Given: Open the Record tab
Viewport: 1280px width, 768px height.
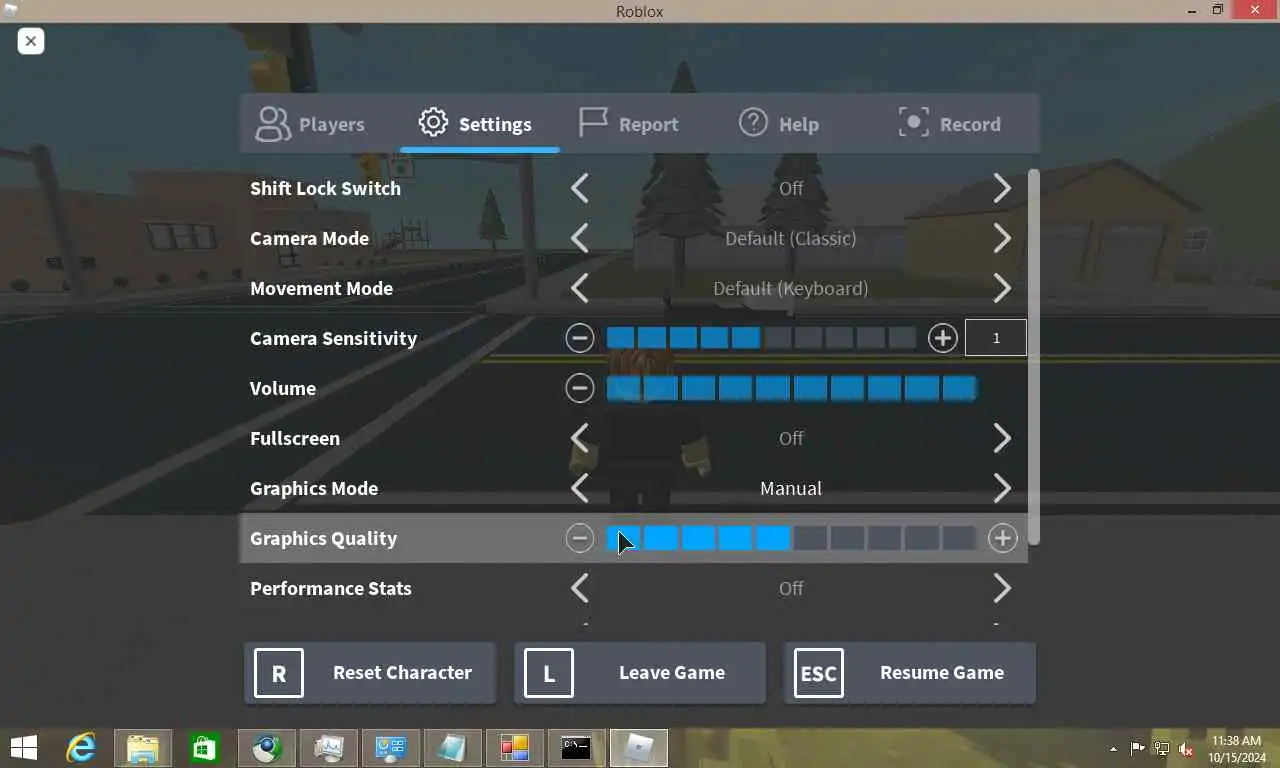Looking at the screenshot, I should click(x=949, y=124).
